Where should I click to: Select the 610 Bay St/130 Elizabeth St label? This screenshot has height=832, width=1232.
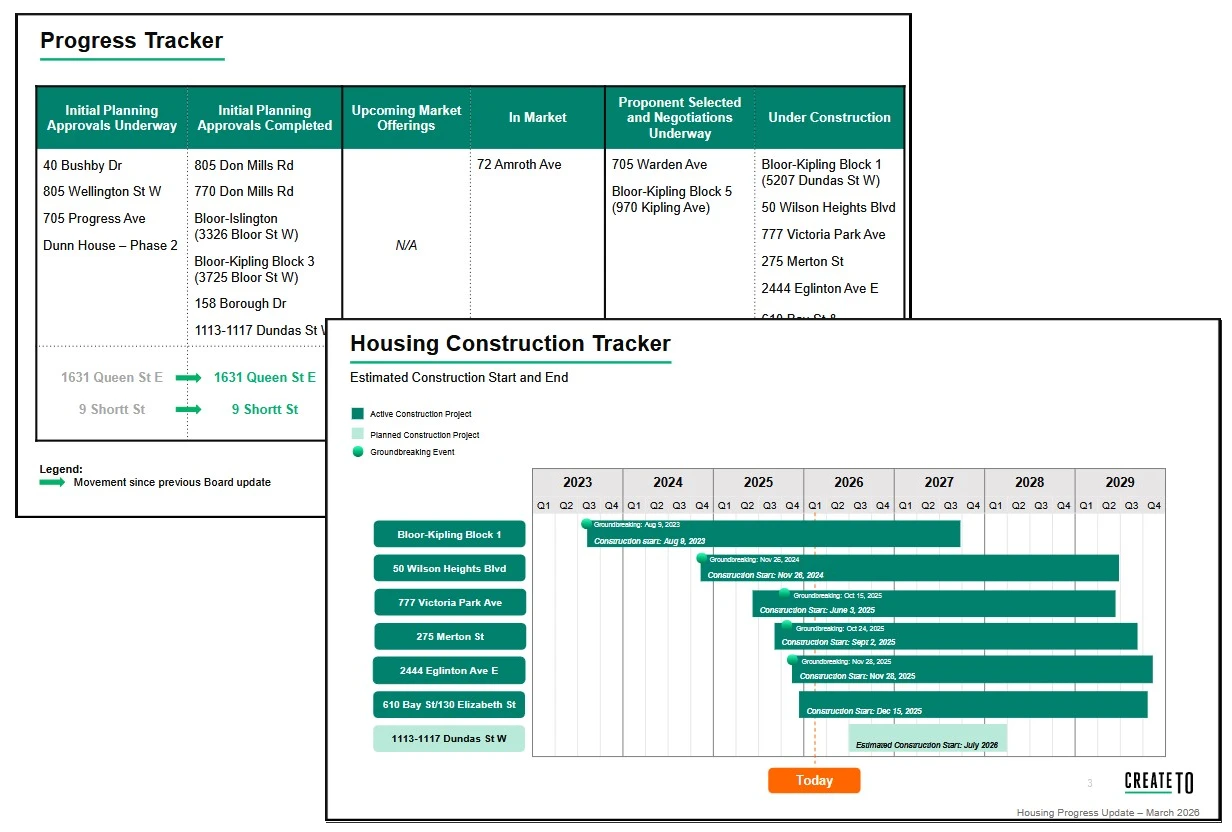pos(449,704)
